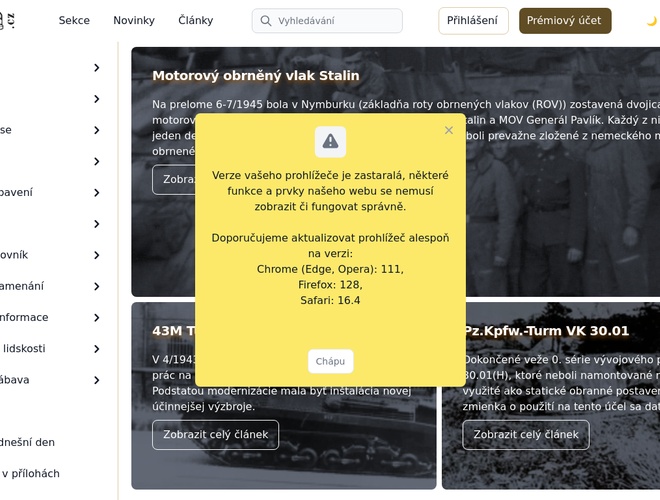This screenshot has width=660, height=500.
Task: Expand the sidebar item ending in "bavení"
Action: click(97, 193)
